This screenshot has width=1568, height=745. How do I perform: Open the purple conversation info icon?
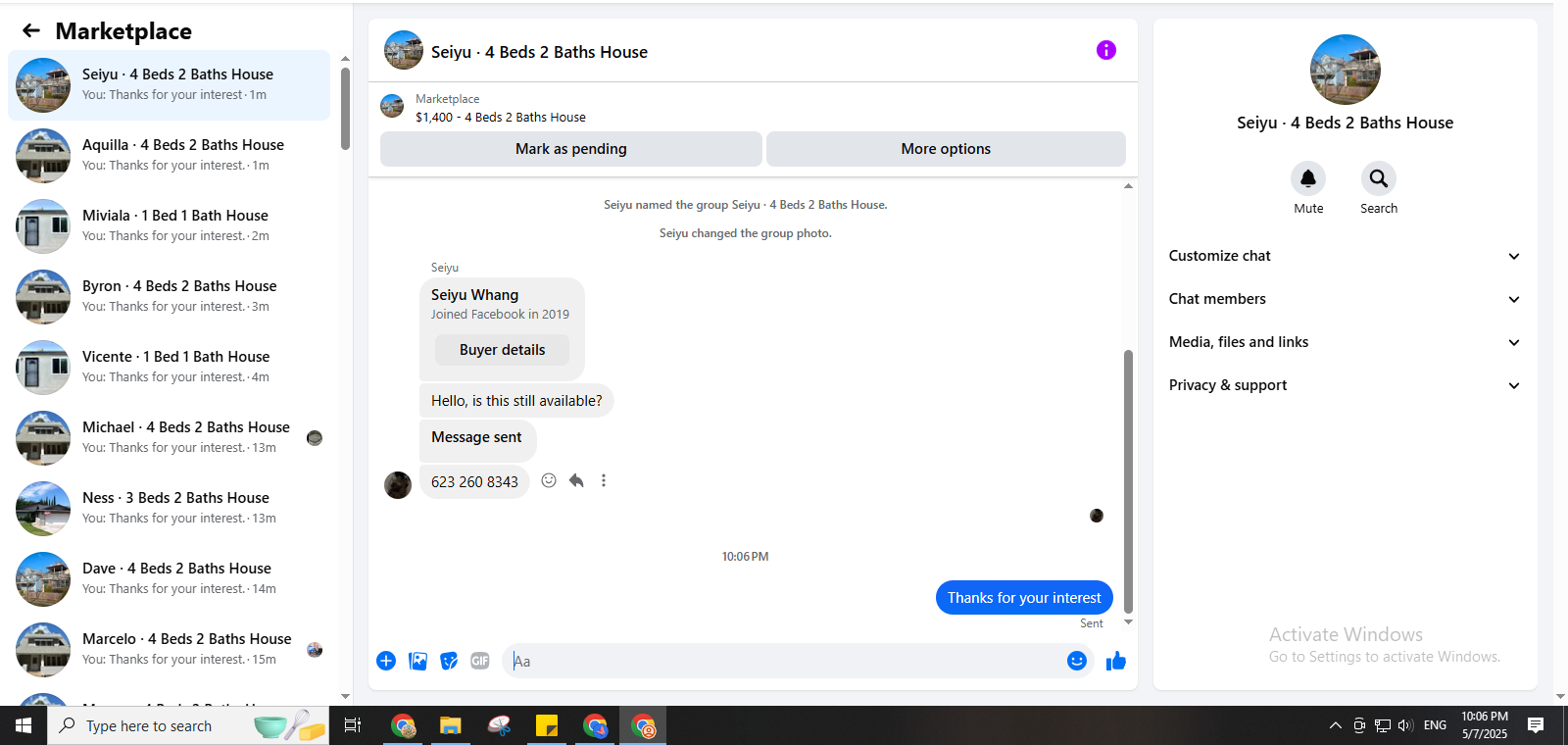click(1106, 50)
